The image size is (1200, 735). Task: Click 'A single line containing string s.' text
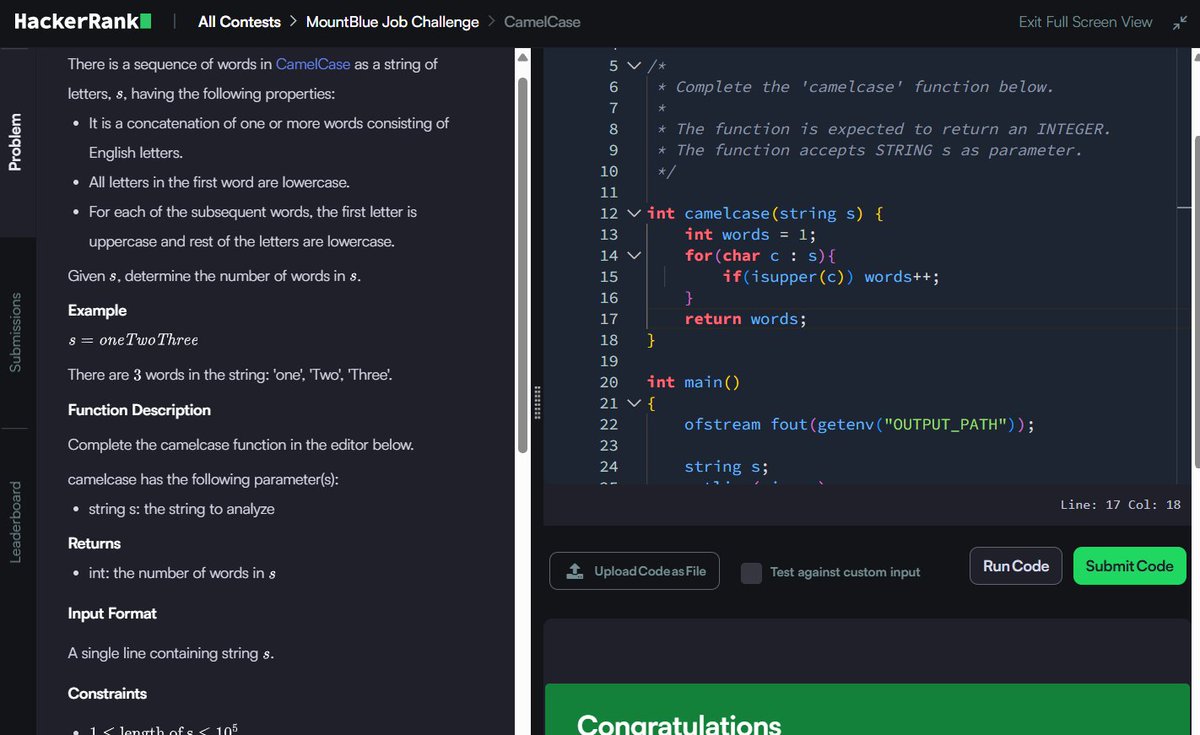171,653
